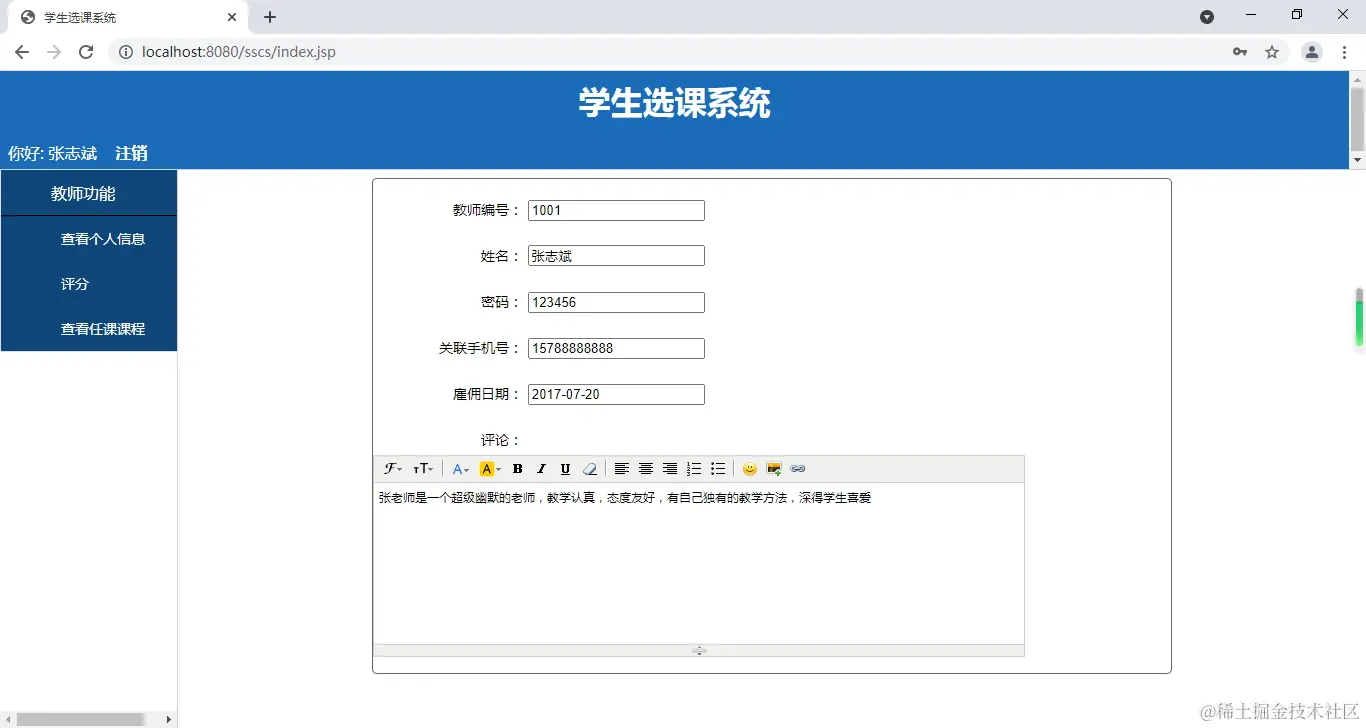1366x728 pixels.
Task: Click the 注销 logout link
Action: [x=129, y=153]
